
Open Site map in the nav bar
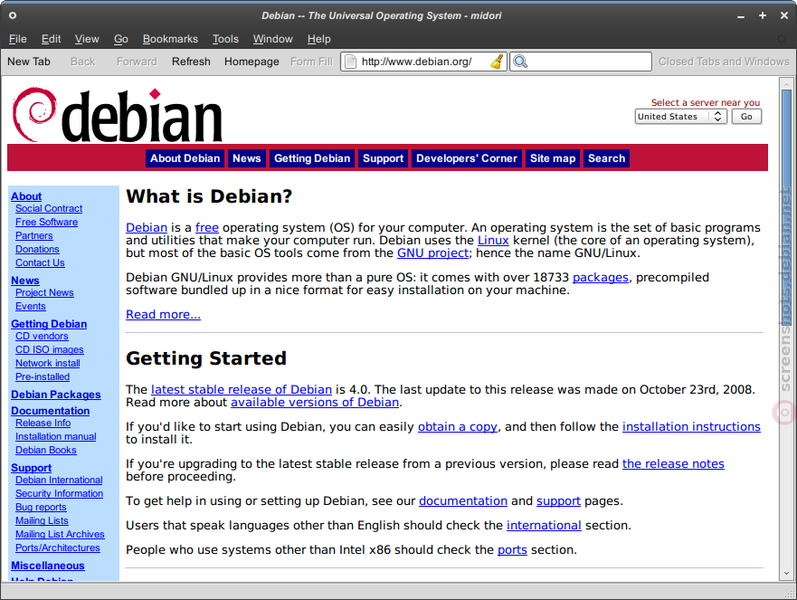(553, 158)
